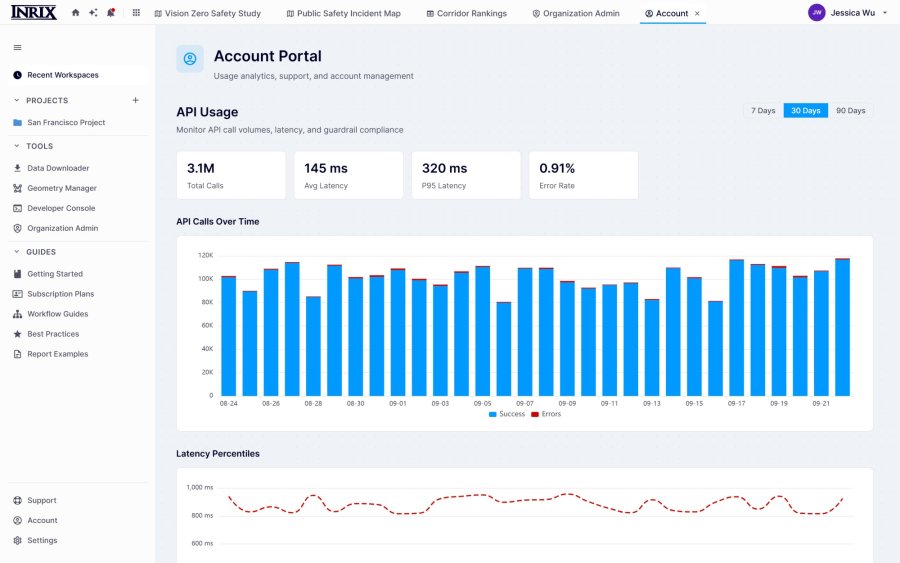The height and width of the screenshot is (563, 900).
Task: Click the Getting Started book icon
Action: [x=18, y=274]
